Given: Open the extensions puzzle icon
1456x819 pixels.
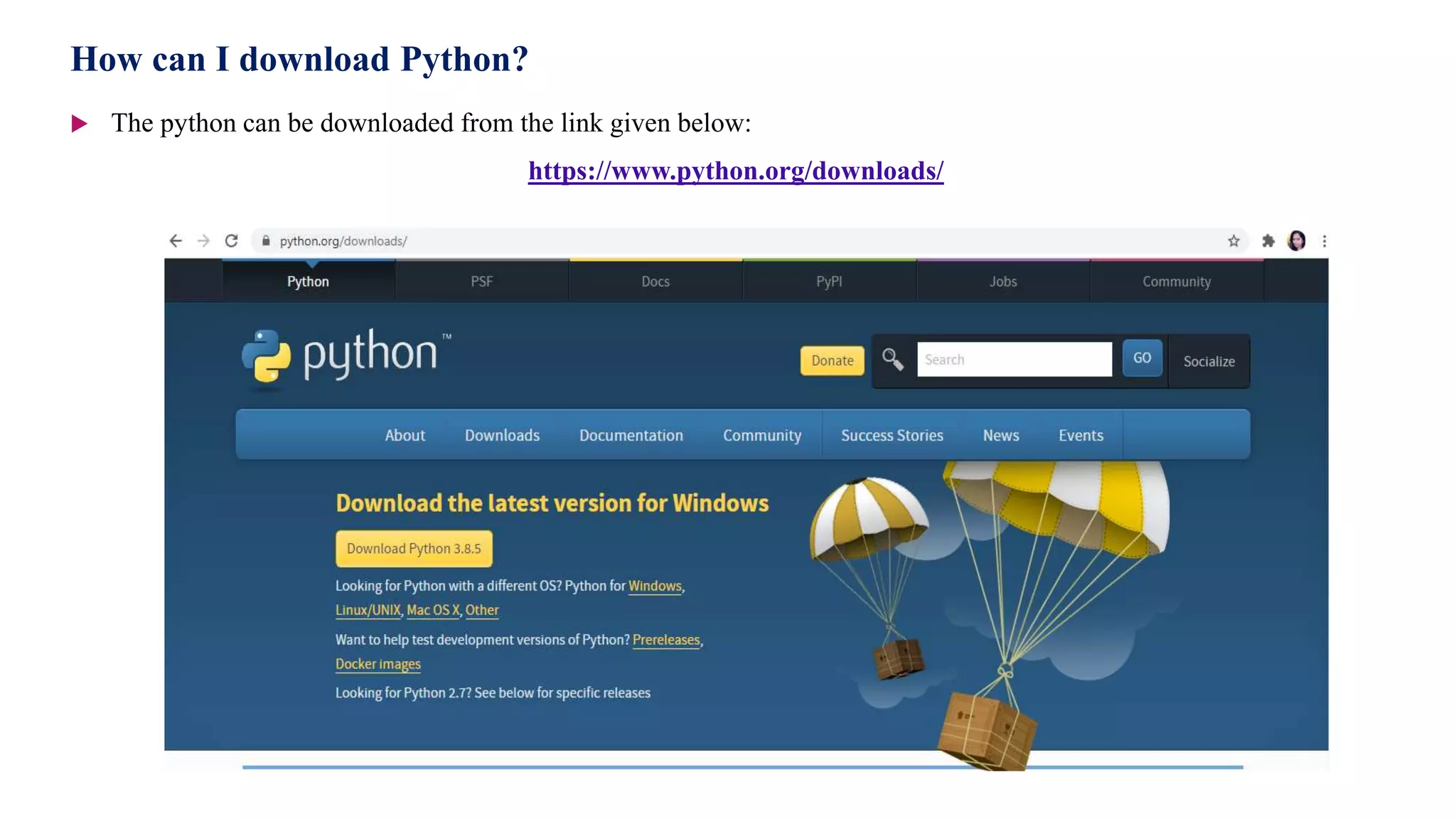Looking at the screenshot, I should tap(1268, 241).
